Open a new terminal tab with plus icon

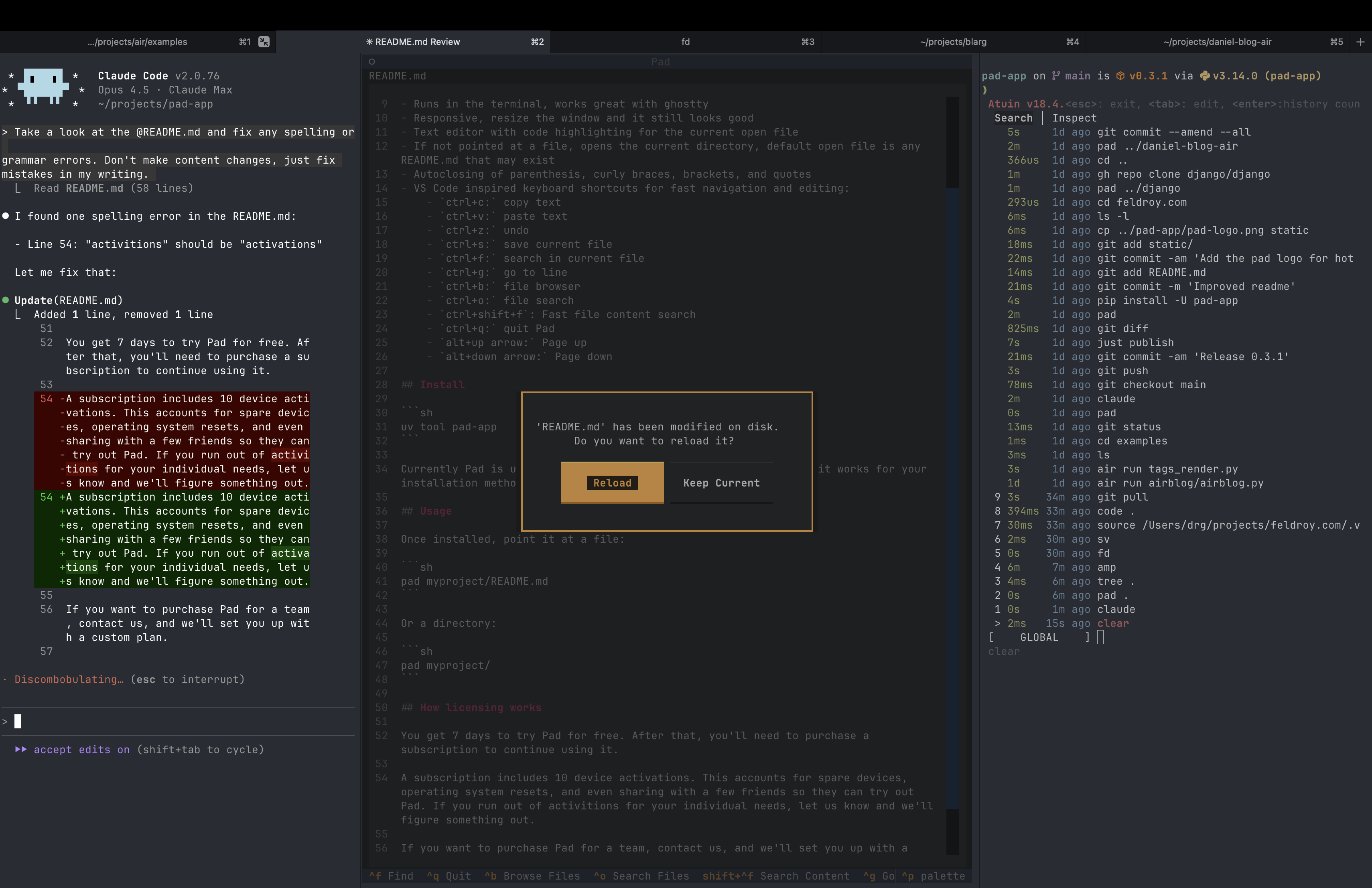tap(1360, 41)
